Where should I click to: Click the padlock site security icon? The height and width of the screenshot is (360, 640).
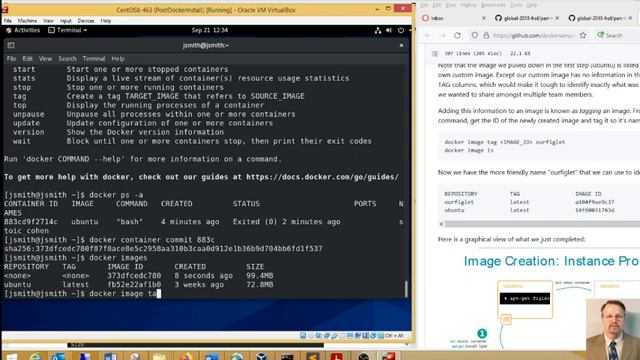[x=486, y=36]
